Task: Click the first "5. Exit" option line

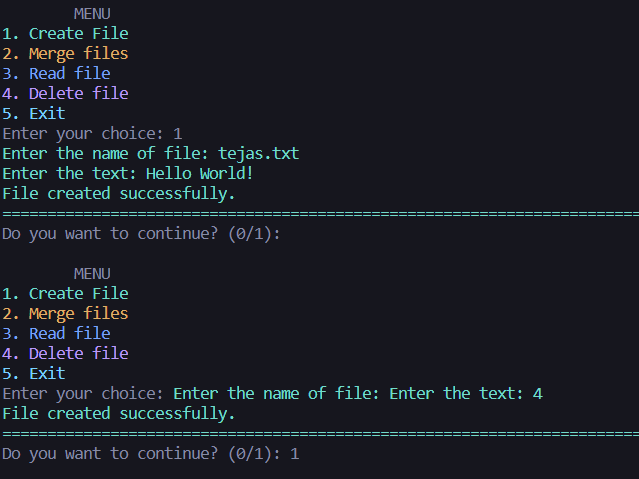Action: [33, 114]
